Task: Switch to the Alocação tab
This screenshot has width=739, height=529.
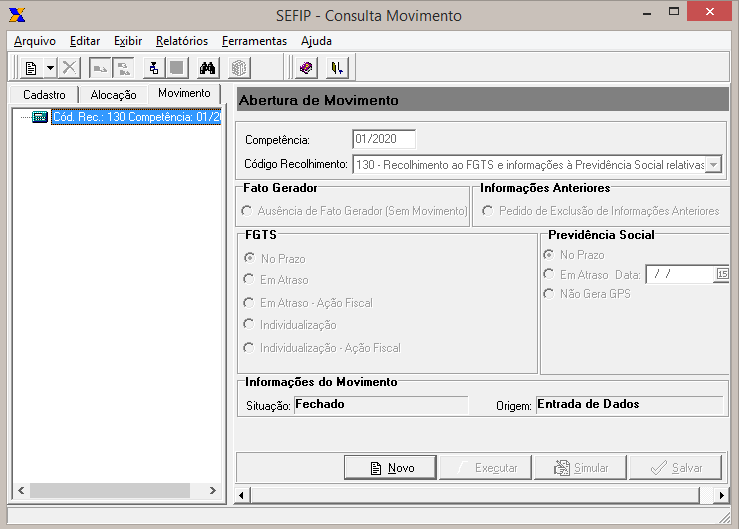Action: point(114,95)
